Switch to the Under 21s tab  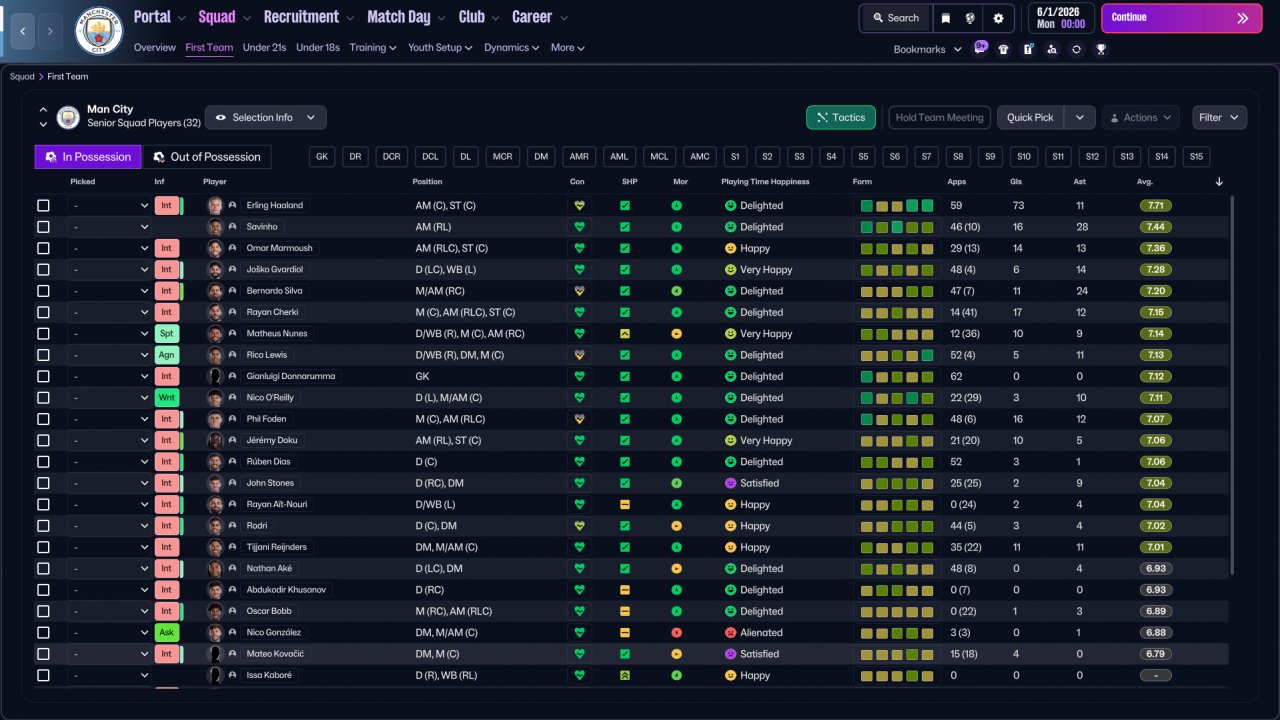pyautogui.click(x=264, y=47)
